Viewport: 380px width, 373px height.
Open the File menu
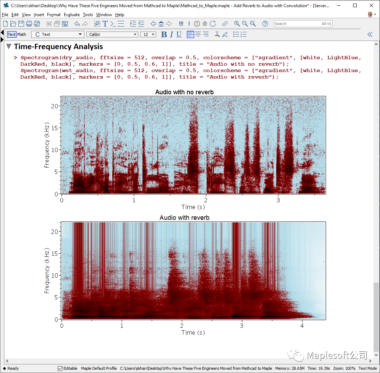coord(5,15)
